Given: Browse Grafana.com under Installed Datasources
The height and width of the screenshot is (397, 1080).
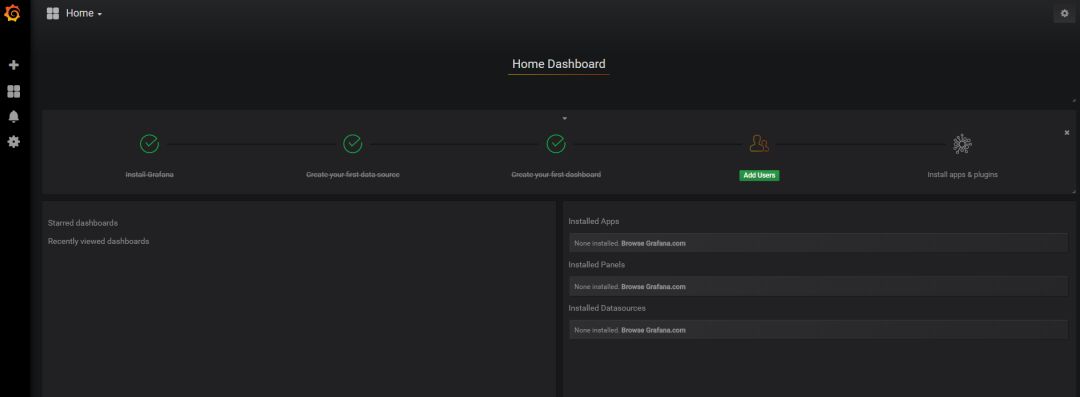Looking at the screenshot, I should coord(653,330).
